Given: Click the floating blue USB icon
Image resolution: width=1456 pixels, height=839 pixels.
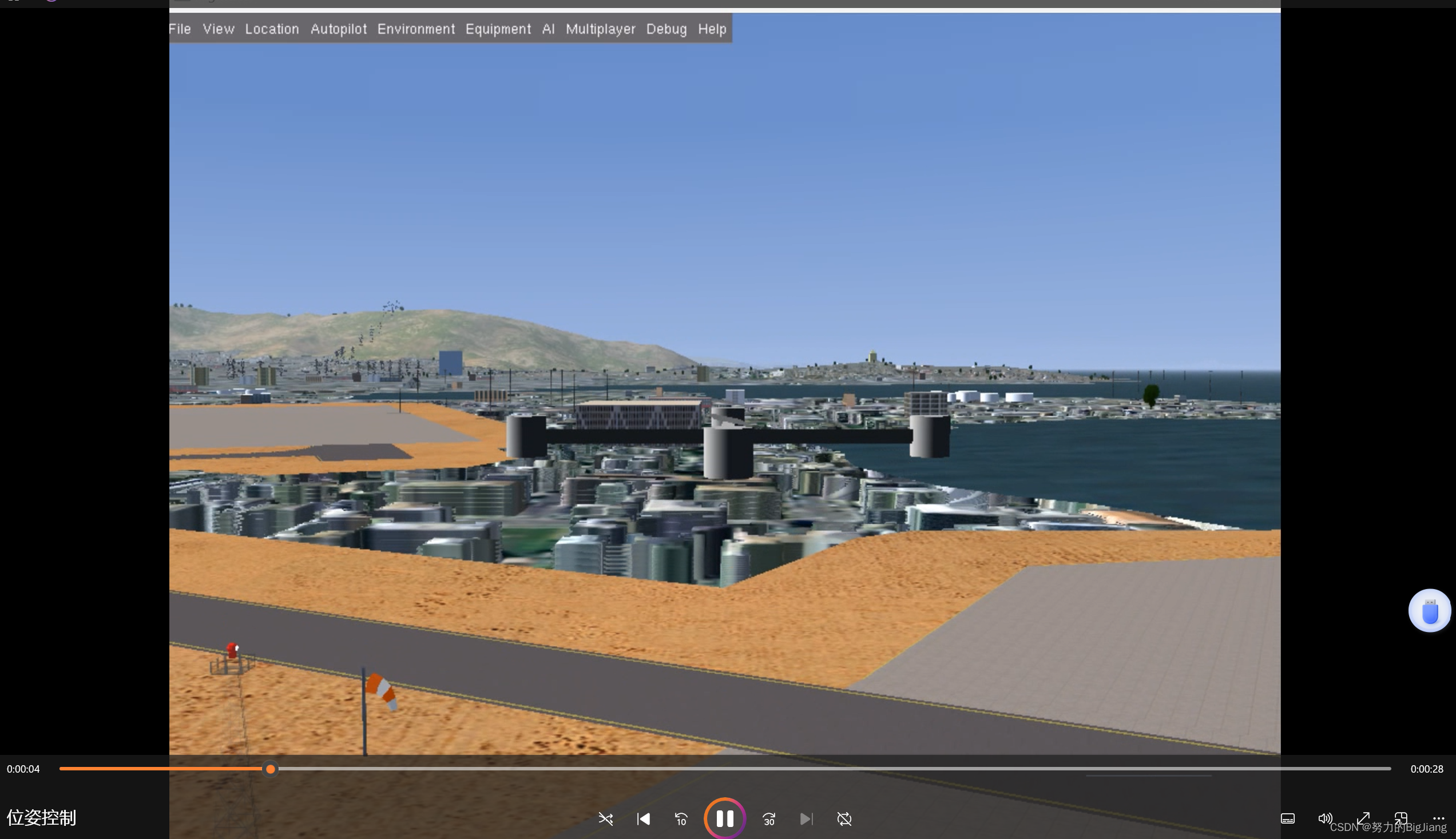Looking at the screenshot, I should [x=1429, y=611].
